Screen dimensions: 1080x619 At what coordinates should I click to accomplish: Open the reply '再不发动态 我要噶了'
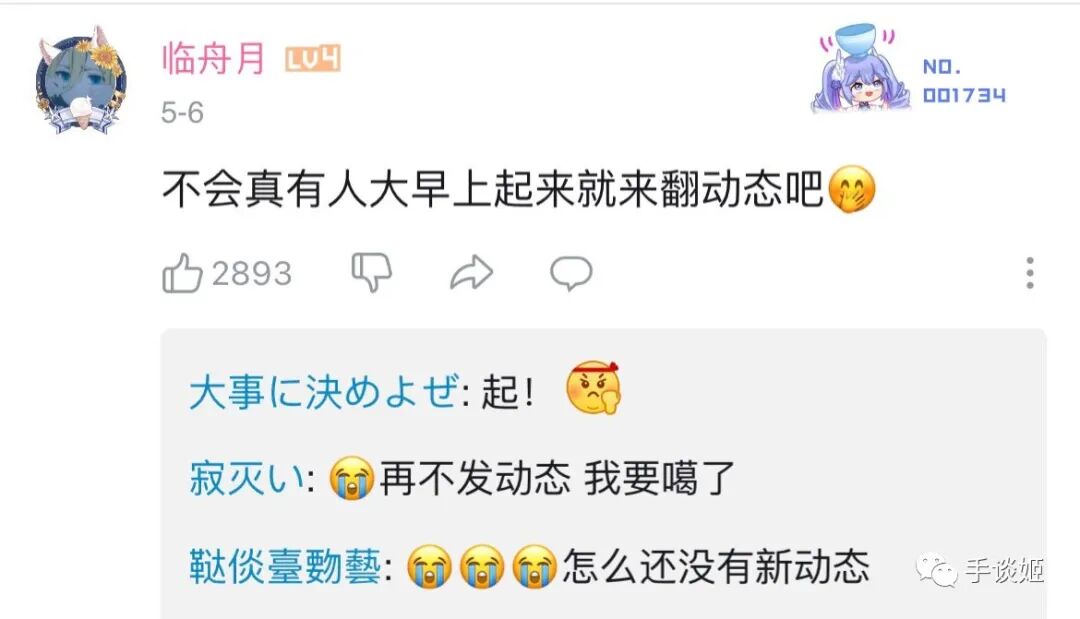(557, 479)
